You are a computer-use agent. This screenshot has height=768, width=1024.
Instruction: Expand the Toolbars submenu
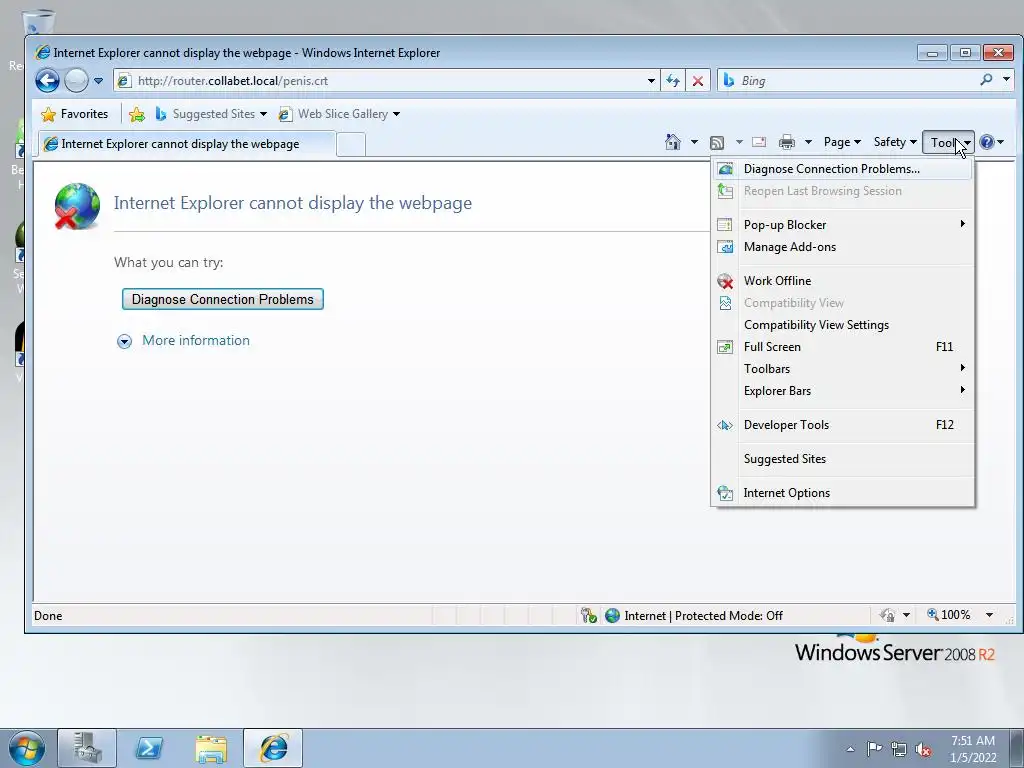(843, 369)
